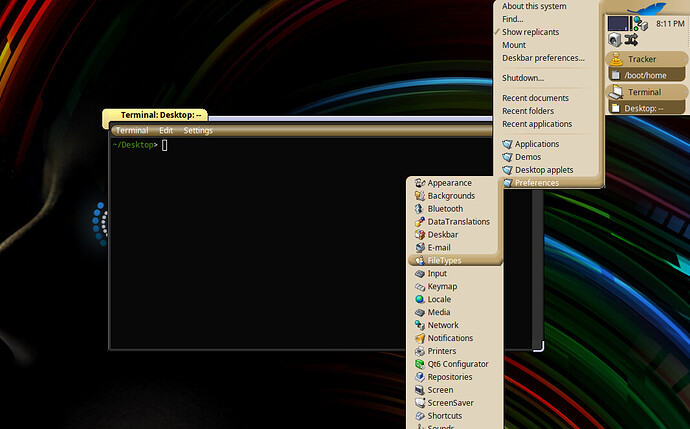Click the Qt6 Configurator icon
690x429 pixels.
pos(420,364)
